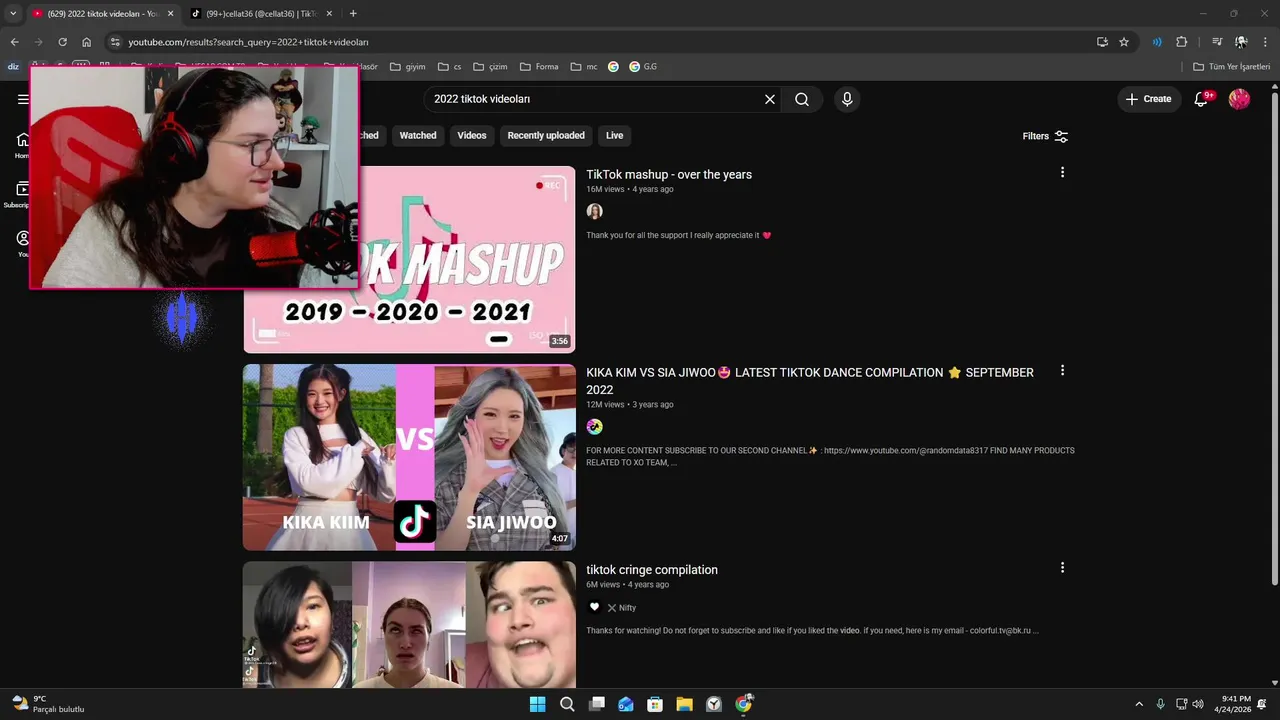Viewport: 1280px width, 720px height.
Task: Open channel avatar of TikTok mashup video
Action: [594, 211]
